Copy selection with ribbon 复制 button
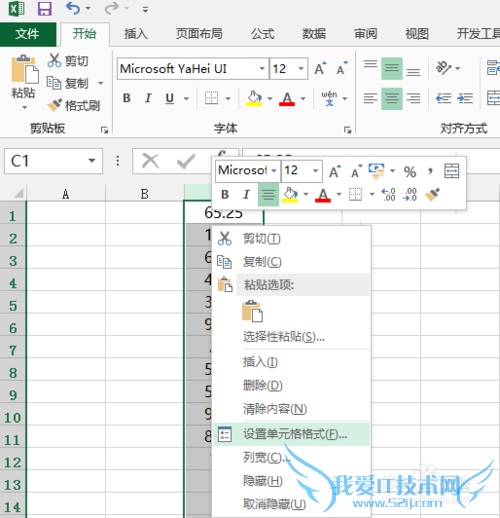This screenshot has height=518, width=500. tap(68, 83)
